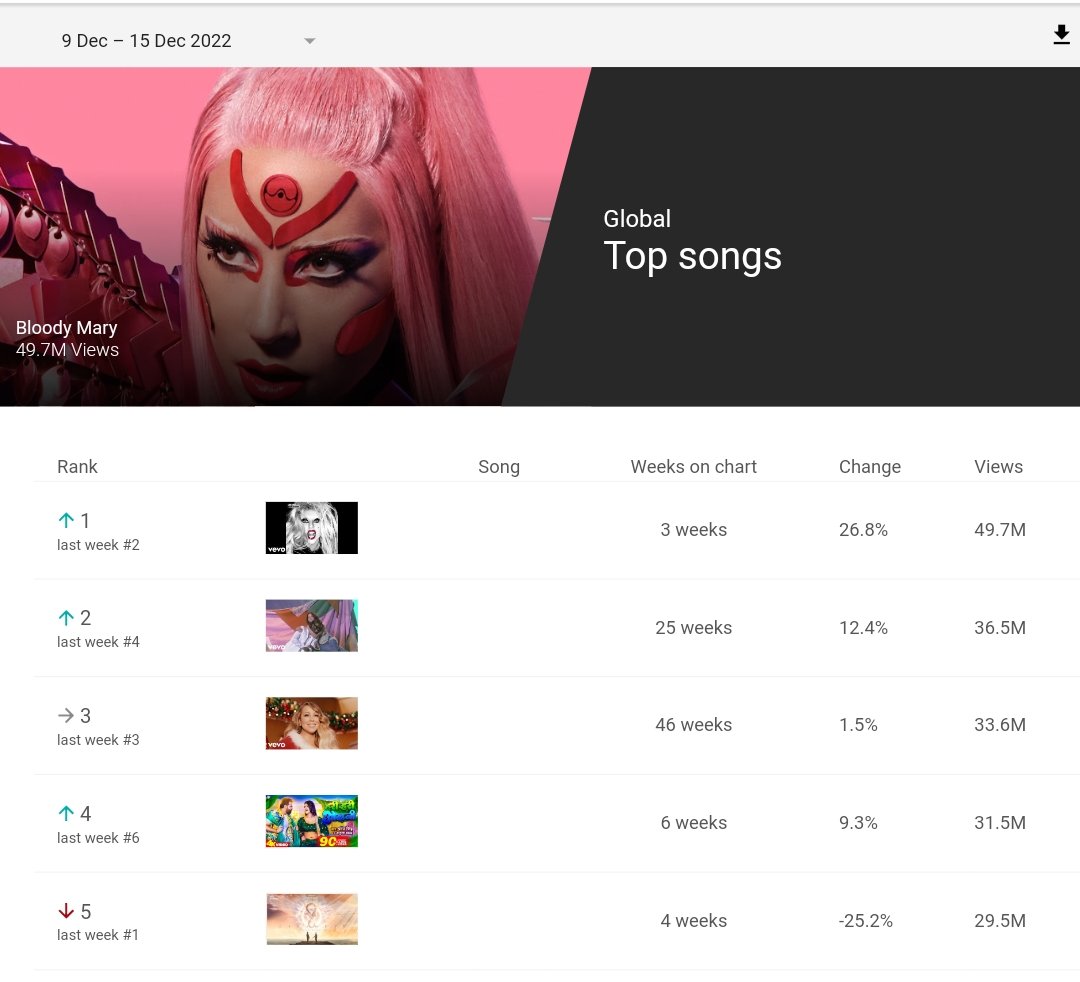Click the 49.7M views value in the table
This screenshot has width=1080, height=982.
(x=999, y=530)
